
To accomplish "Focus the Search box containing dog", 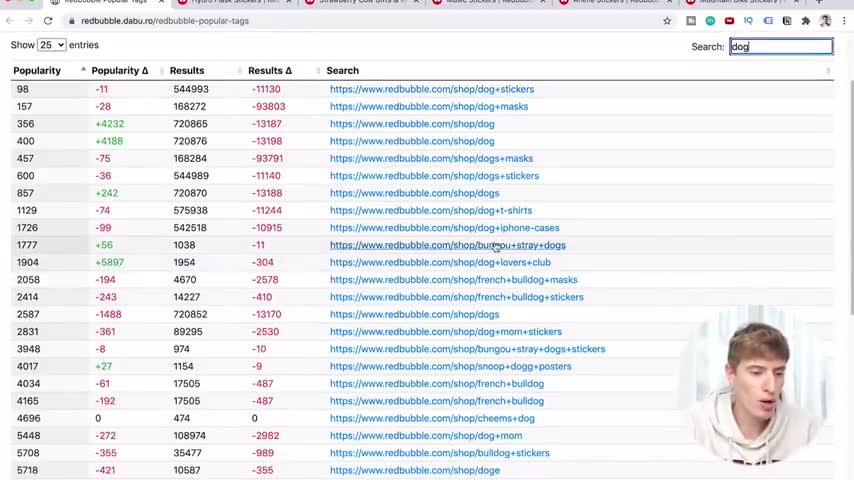I will tap(781, 46).
